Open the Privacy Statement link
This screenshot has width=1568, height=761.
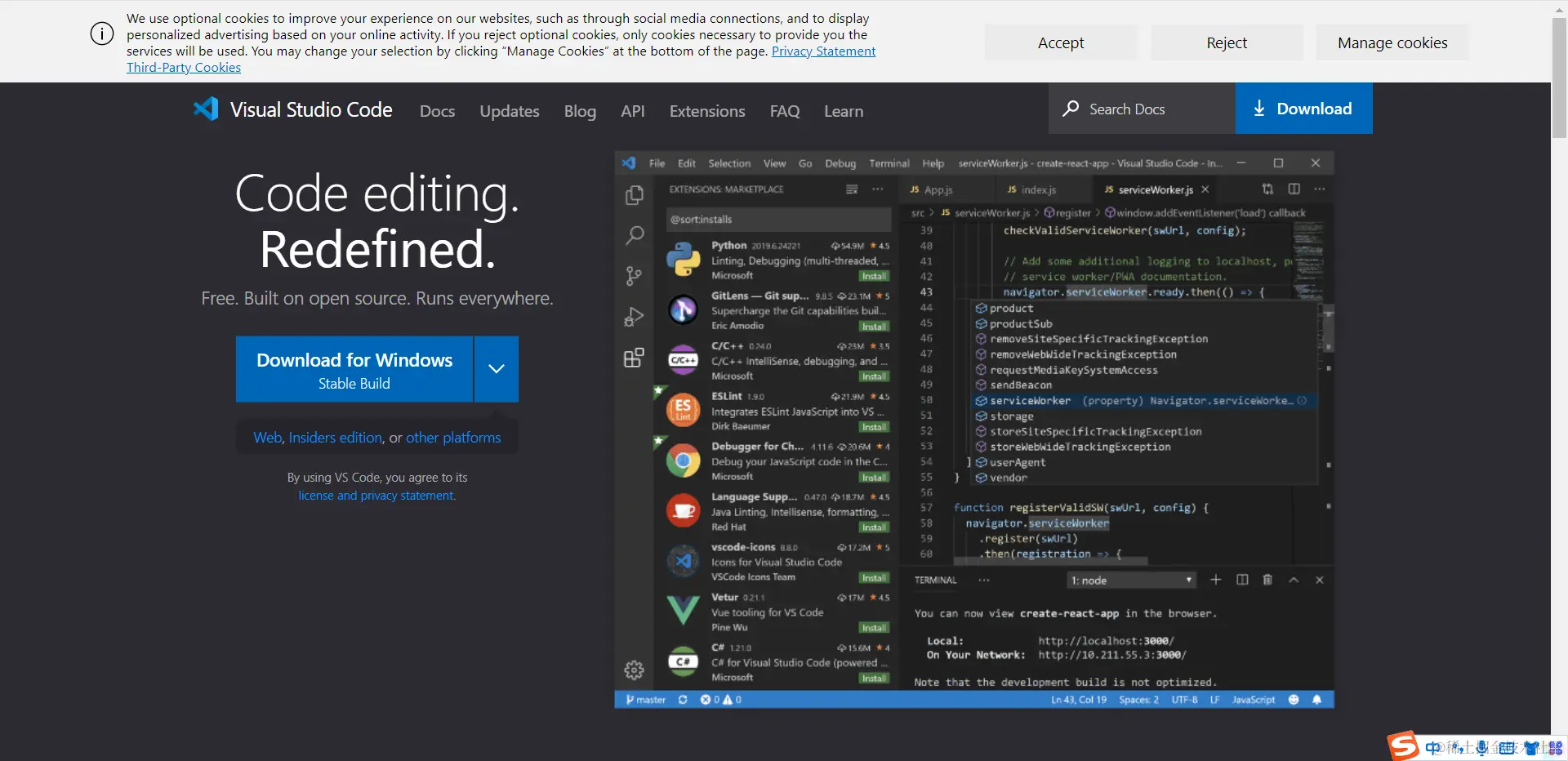pos(823,51)
